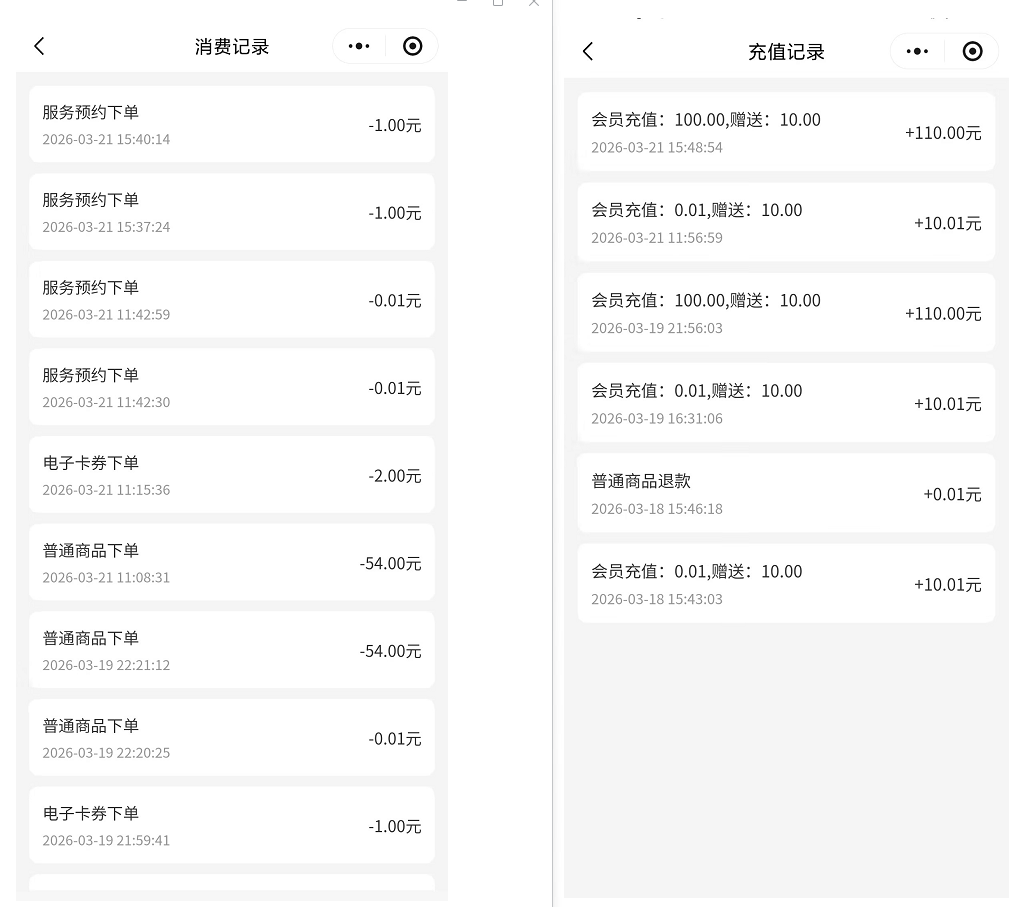1023x907 pixels.
Task: Open the 服务预约下单 record at 15:40:14
Action: click(x=232, y=125)
